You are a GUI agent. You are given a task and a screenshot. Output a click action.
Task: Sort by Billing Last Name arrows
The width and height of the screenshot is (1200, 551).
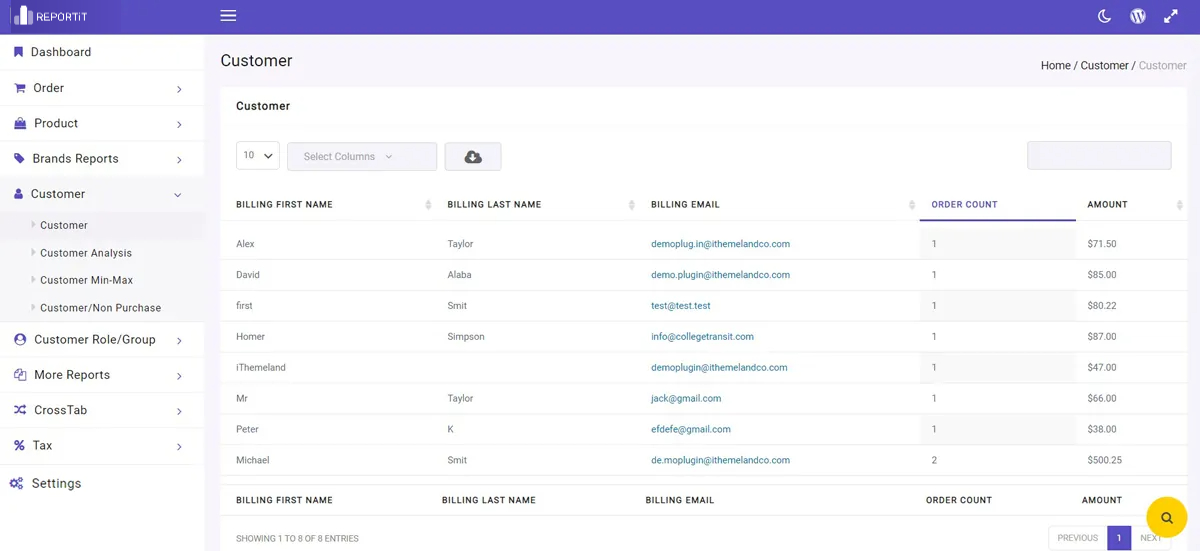pos(631,205)
